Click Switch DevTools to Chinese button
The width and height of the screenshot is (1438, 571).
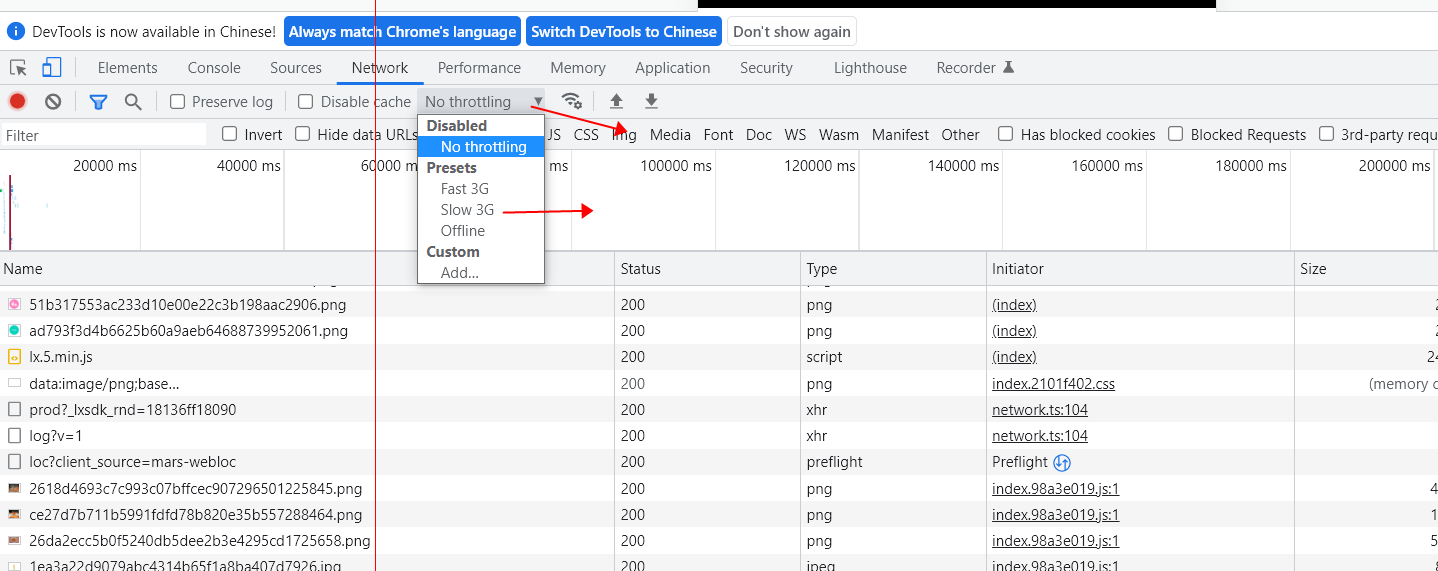[624, 31]
